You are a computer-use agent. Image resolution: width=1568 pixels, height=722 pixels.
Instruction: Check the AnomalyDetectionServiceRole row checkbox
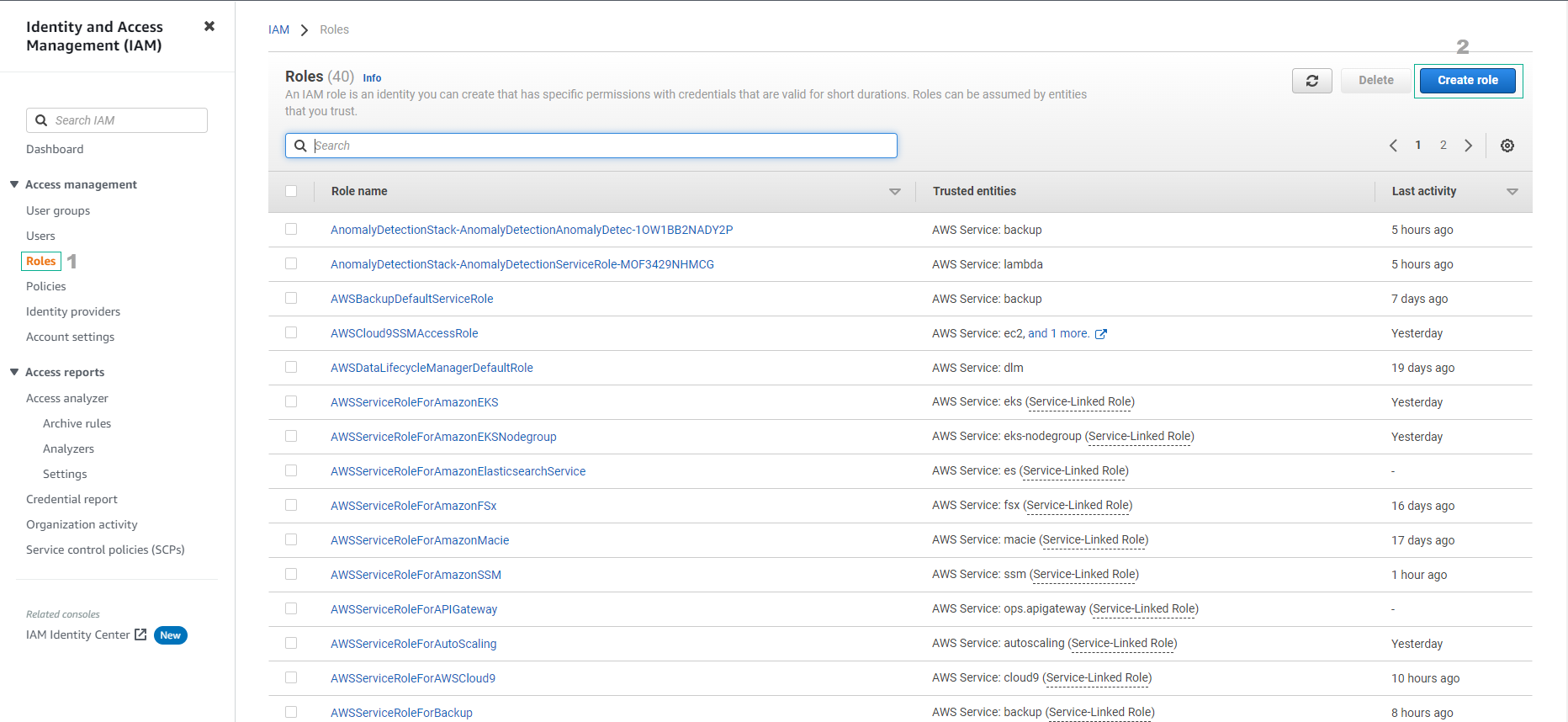pos(291,263)
